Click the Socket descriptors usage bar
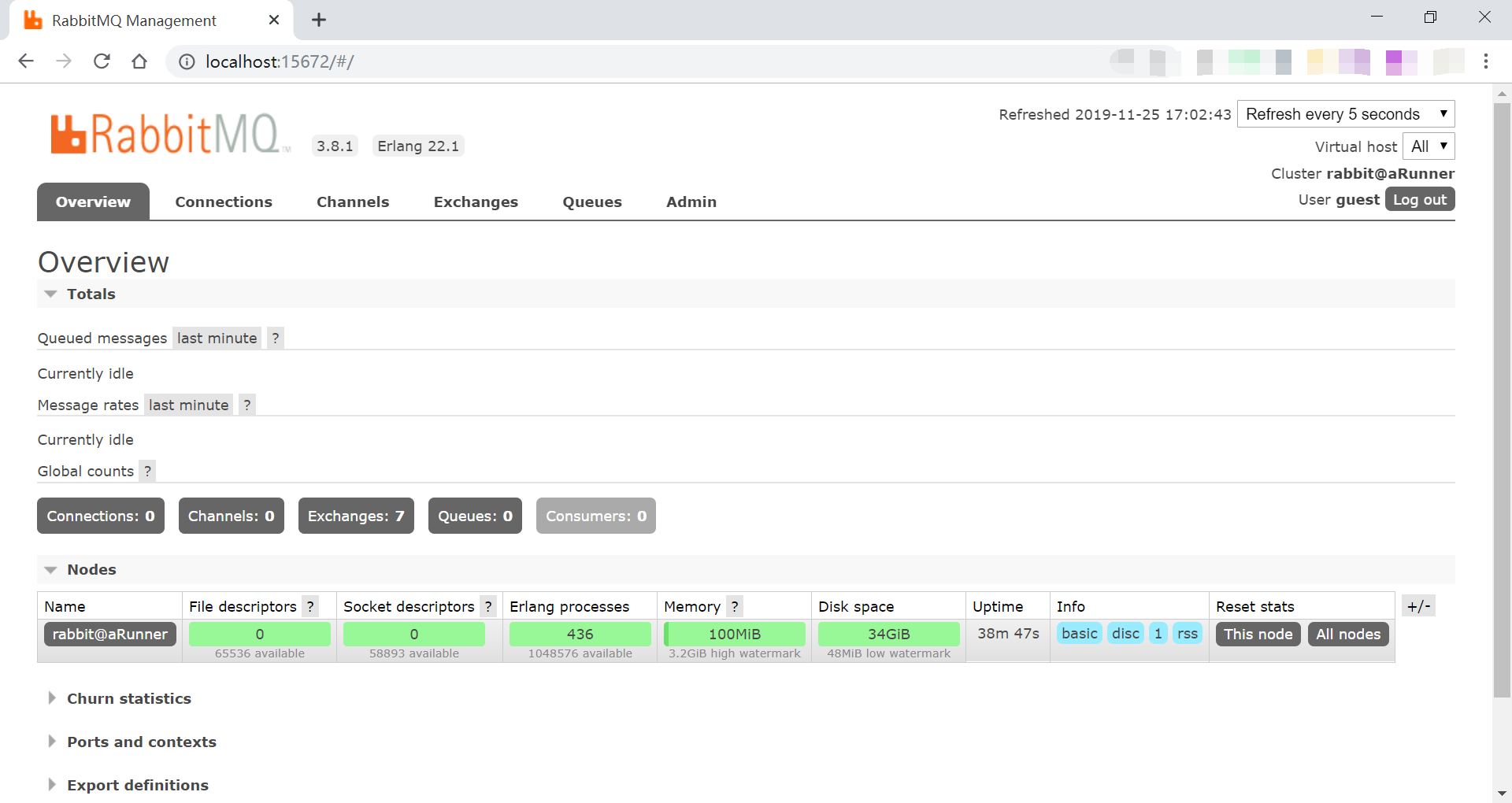 coord(414,635)
